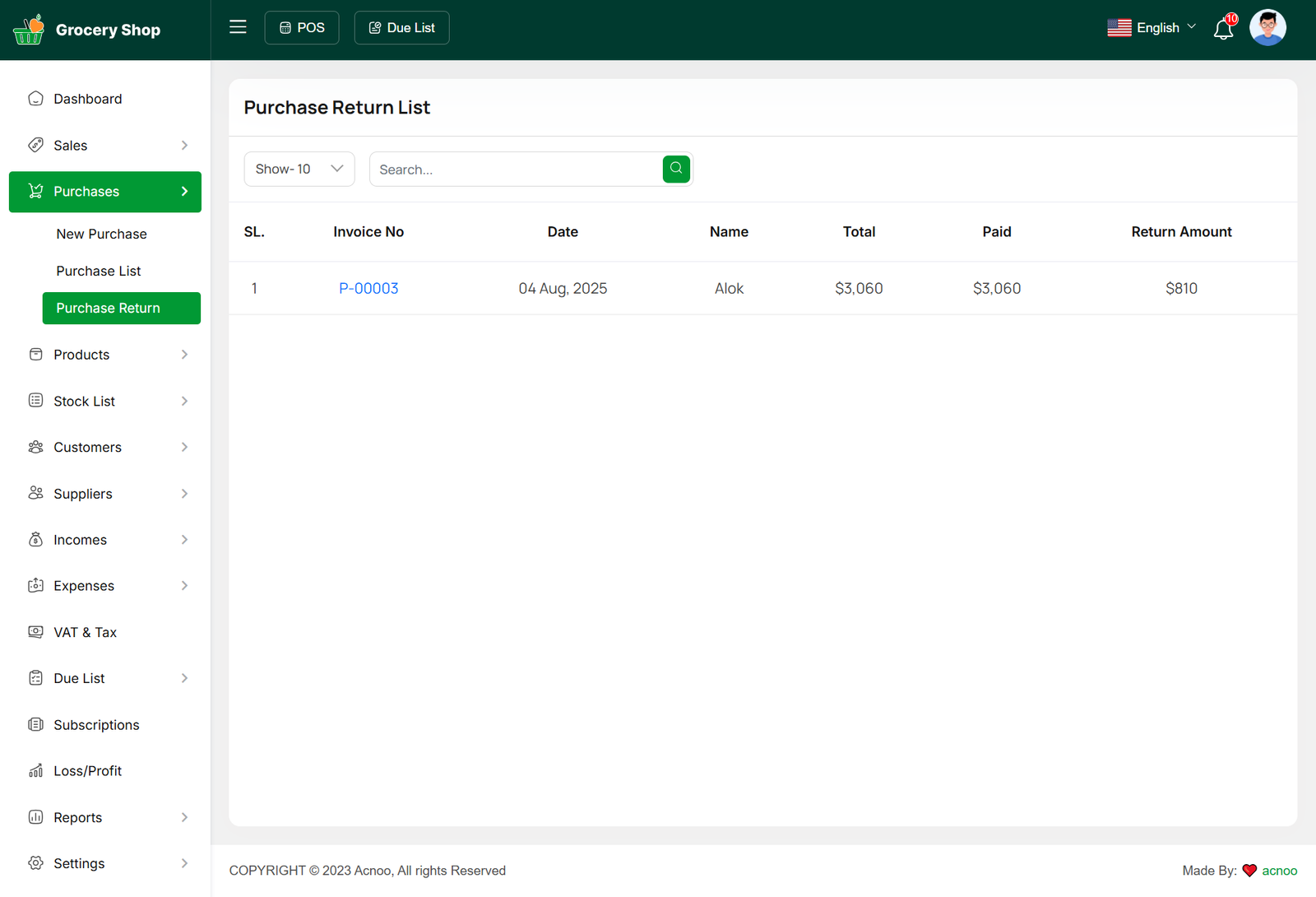This screenshot has height=897, width=1316.
Task: Expand the Reports sidebar section
Action: 184,817
